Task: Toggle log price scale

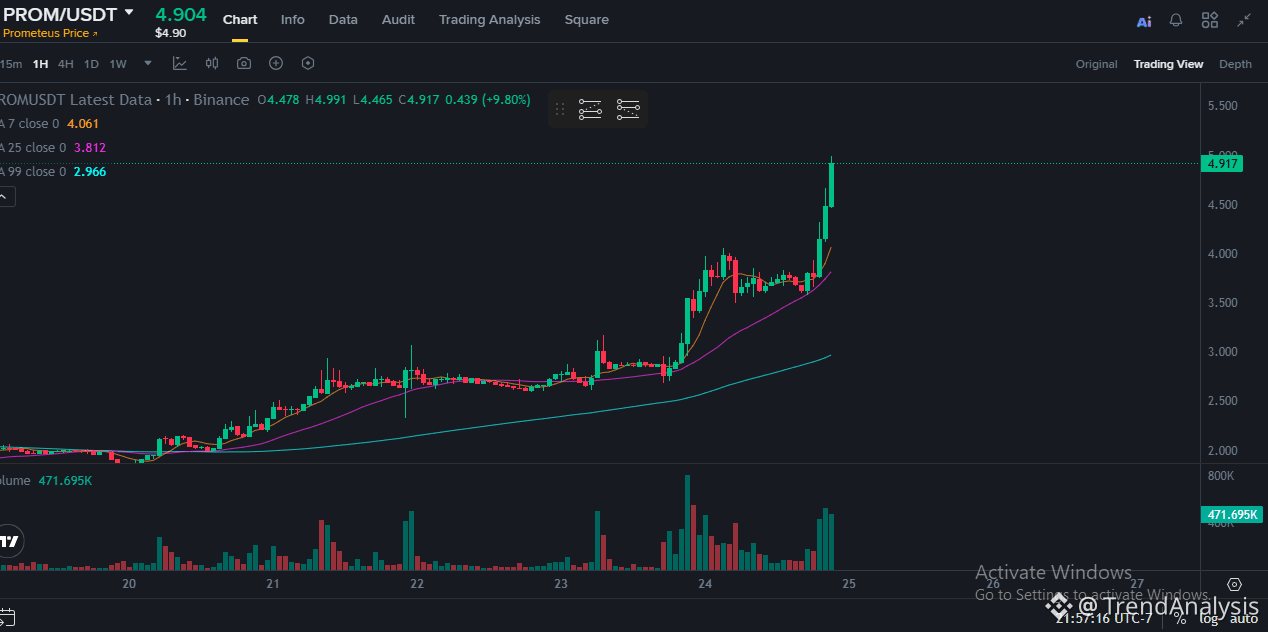Action: click(1210, 619)
